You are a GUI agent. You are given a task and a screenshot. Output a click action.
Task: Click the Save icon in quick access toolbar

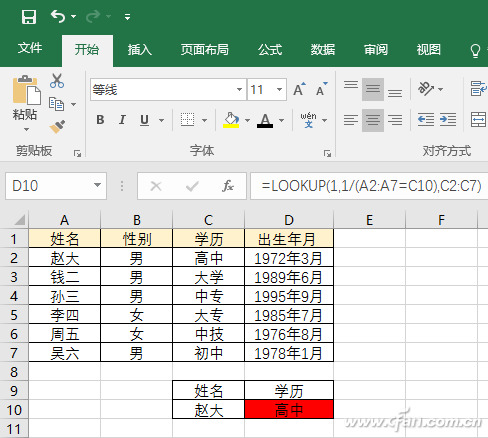click(29, 16)
